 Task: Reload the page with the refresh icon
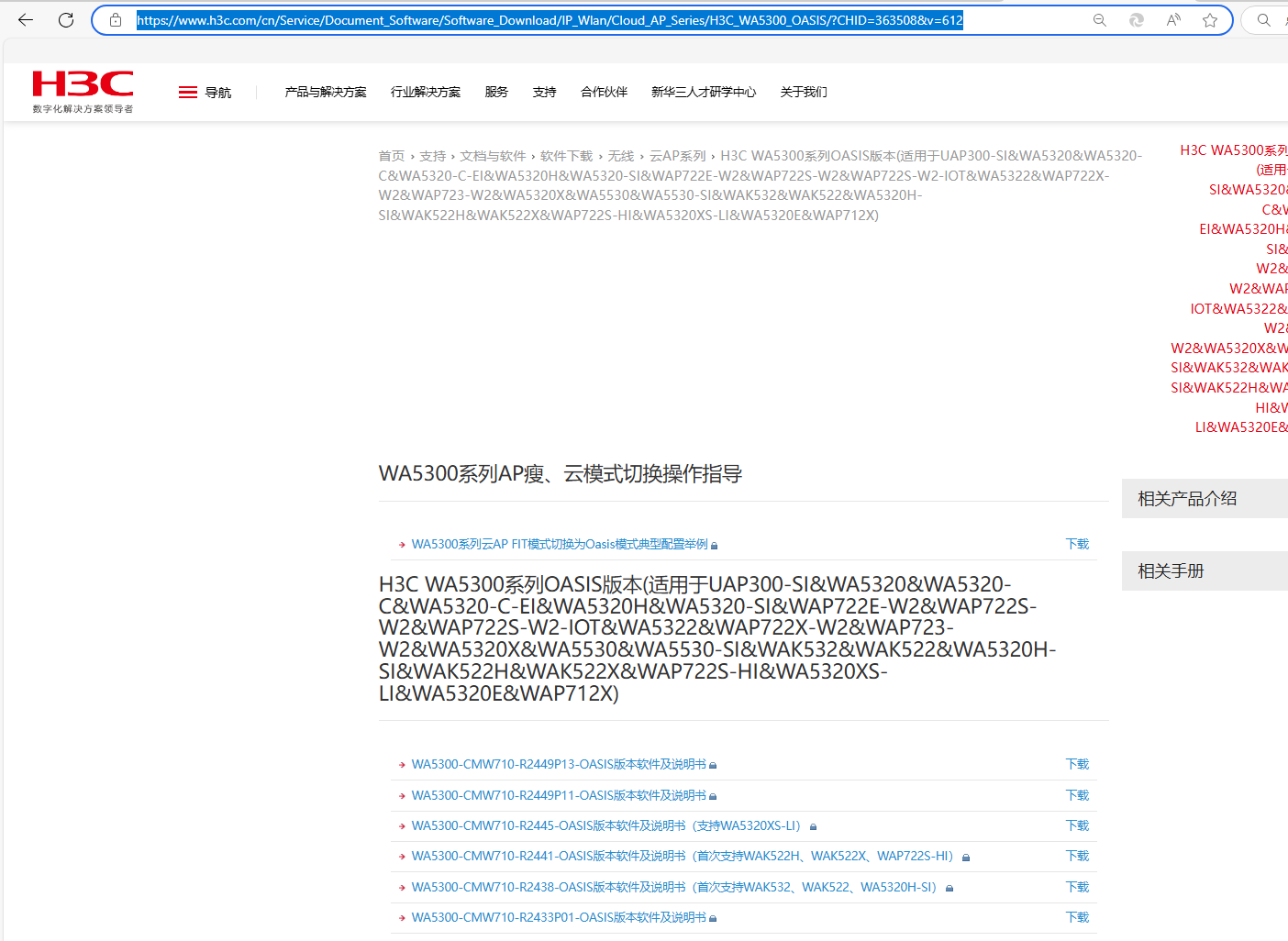tap(66, 19)
